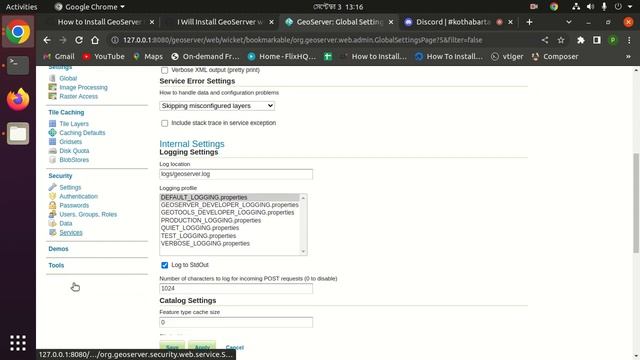Open Chrome tab search chevron
640x360 pixels.
[569, 22]
